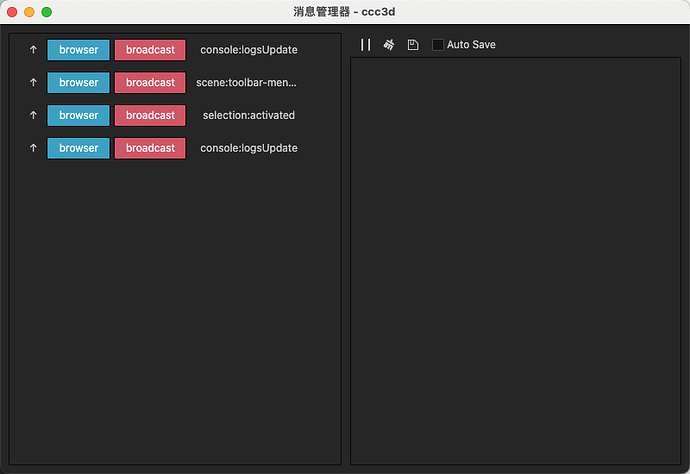Screen dimensions: 690x474
Task: Maximize the window with the green button
Action: click(x=47, y=12)
